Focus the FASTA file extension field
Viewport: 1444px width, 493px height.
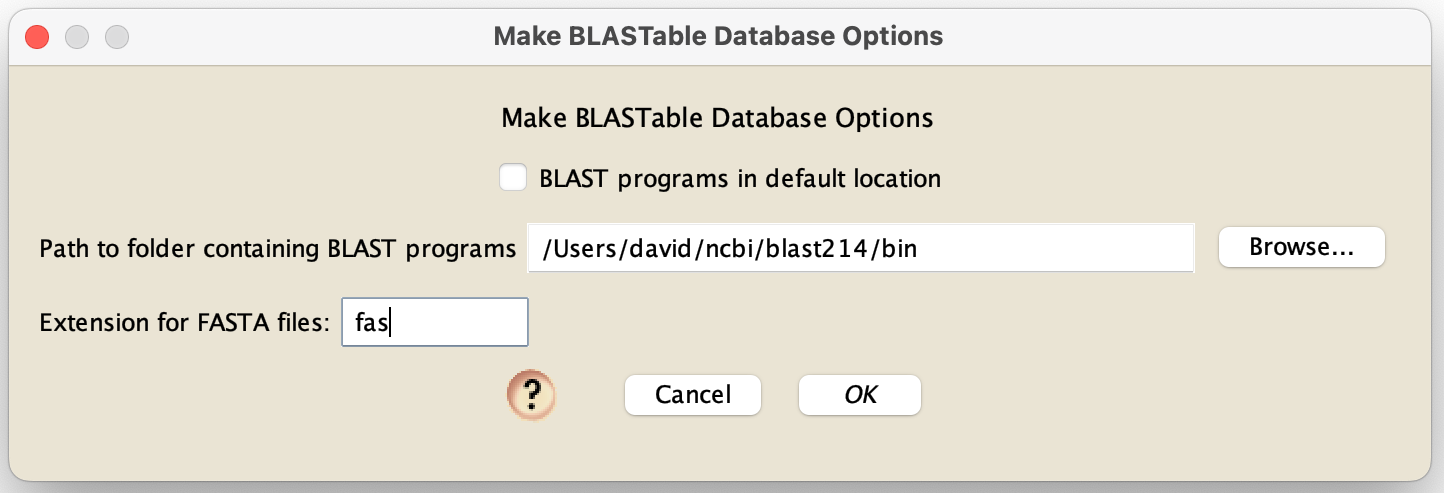click(435, 322)
